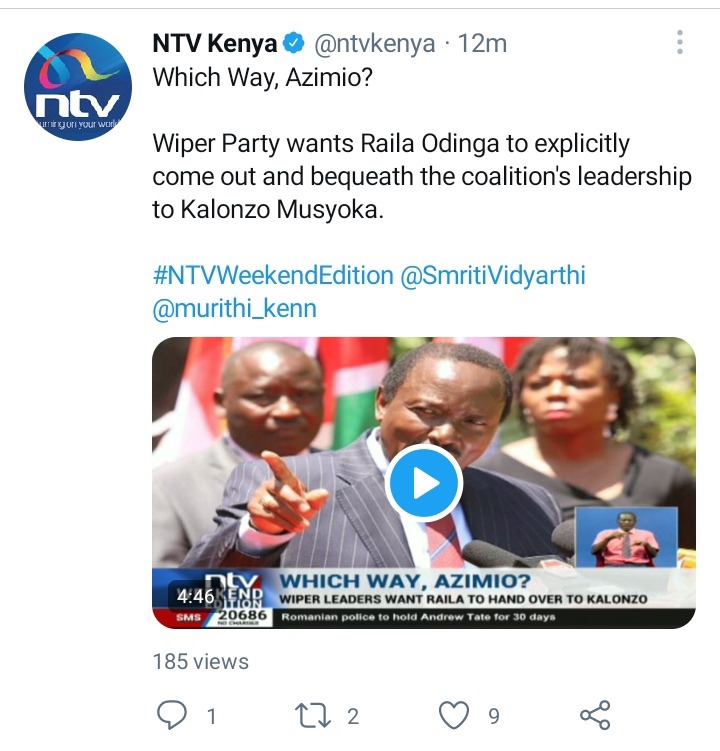
Task: Play the Which Way Azimio video
Action: pos(423,483)
